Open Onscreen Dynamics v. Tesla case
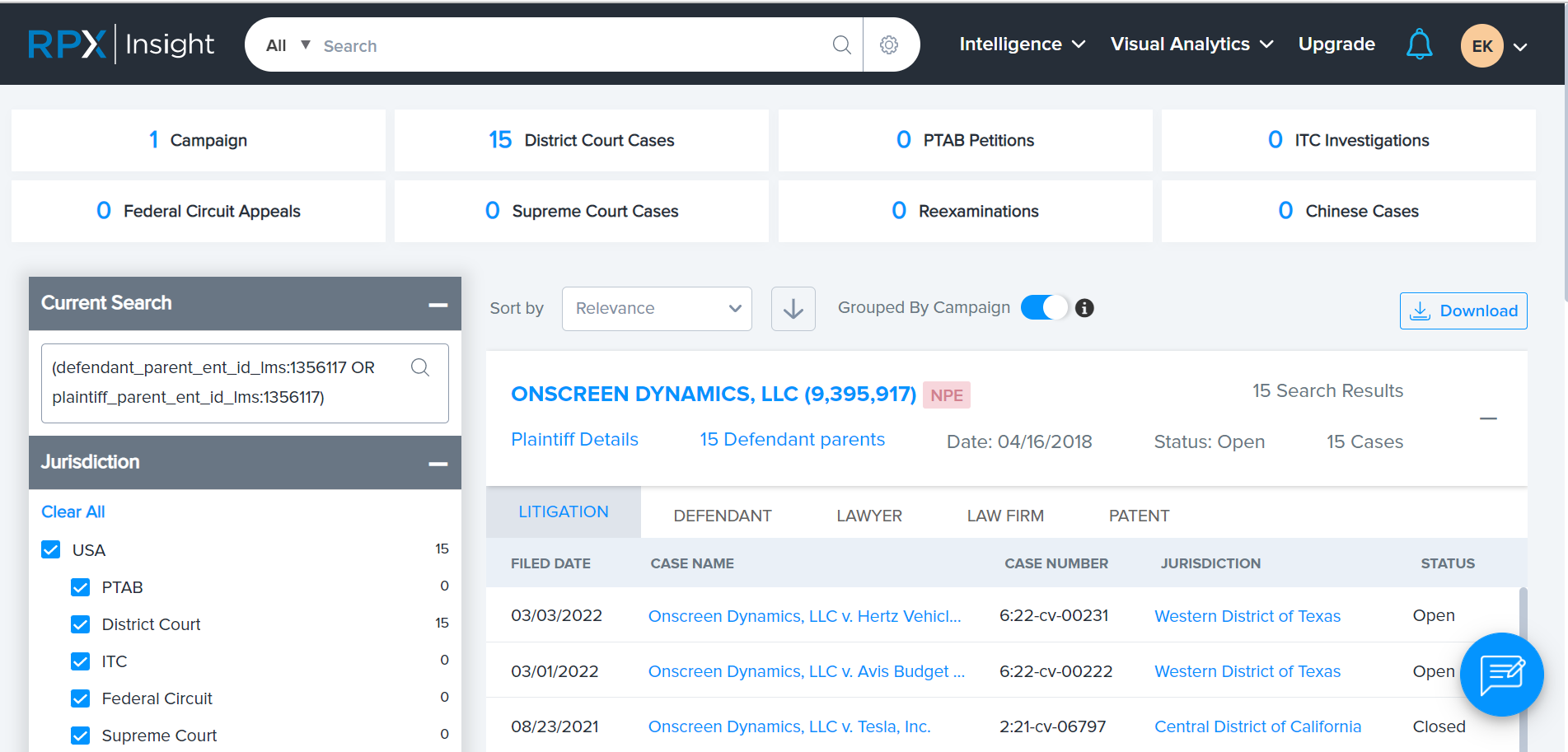This screenshot has height=752, width=1568. click(789, 726)
